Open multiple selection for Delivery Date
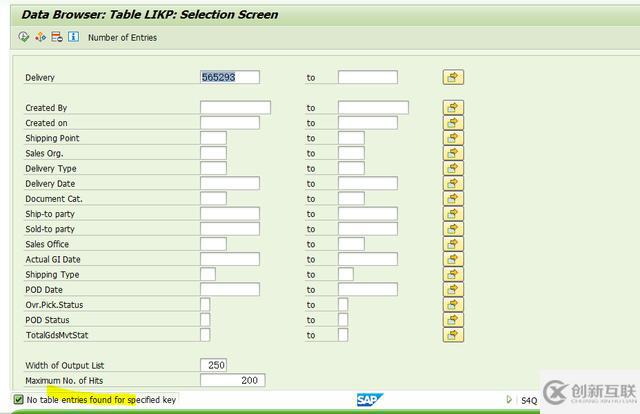The width and height of the screenshot is (640, 414). tap(453, 183)
